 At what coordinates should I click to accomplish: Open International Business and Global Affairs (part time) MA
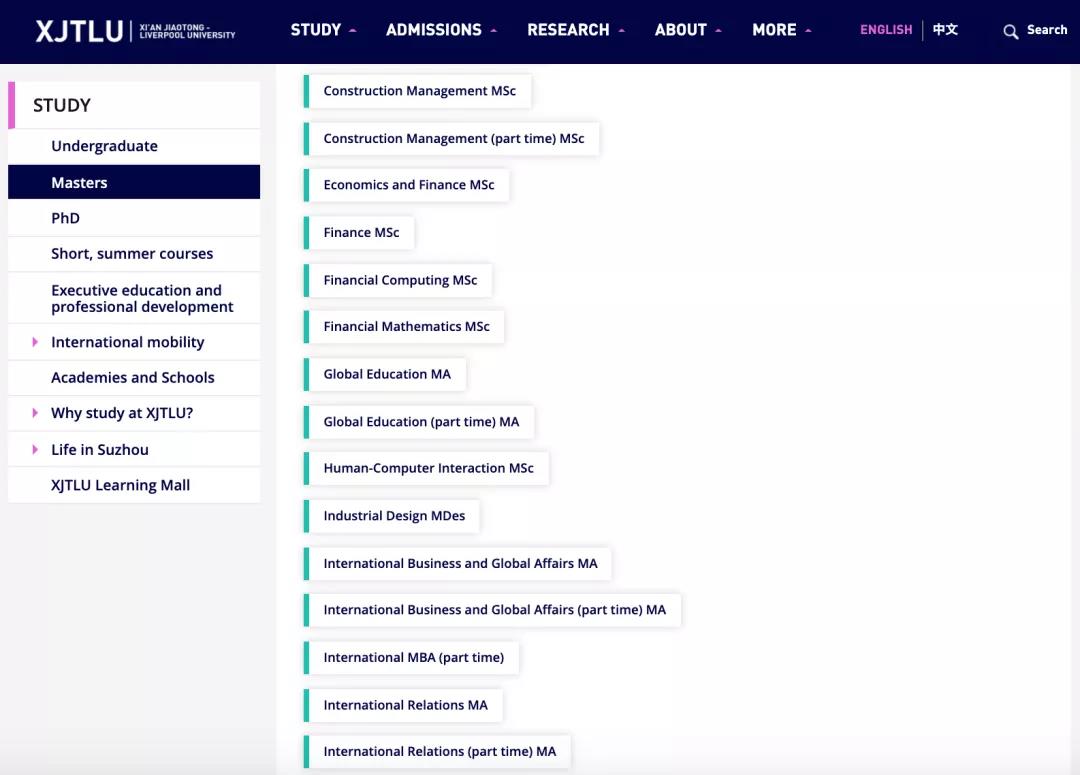[x=492, y=610]
